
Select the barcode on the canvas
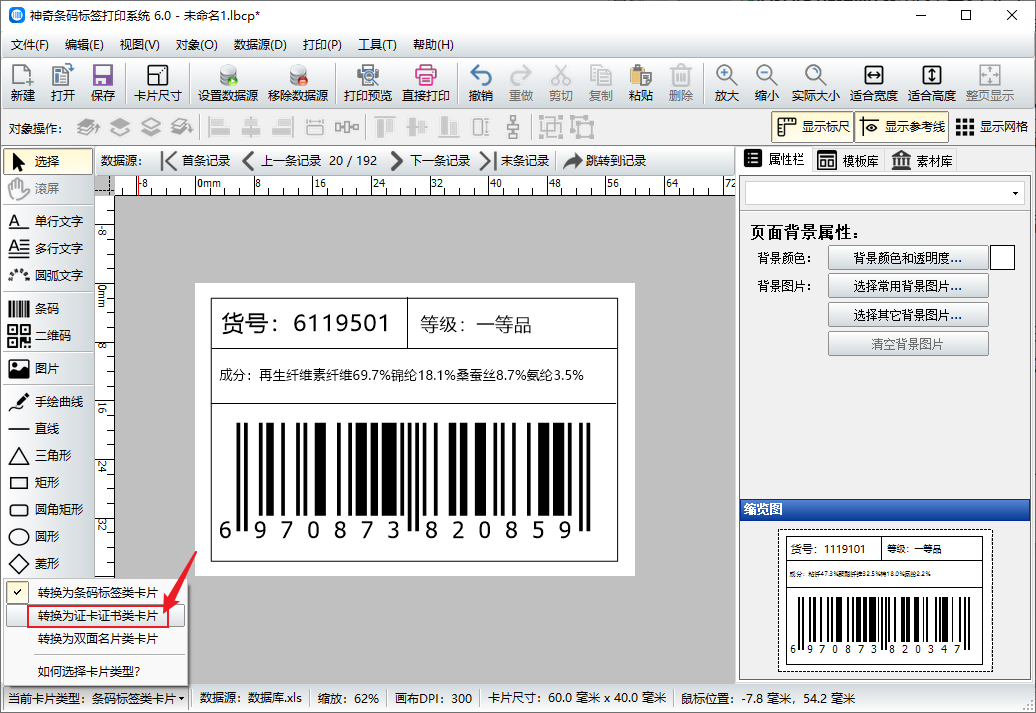[404, 481]
